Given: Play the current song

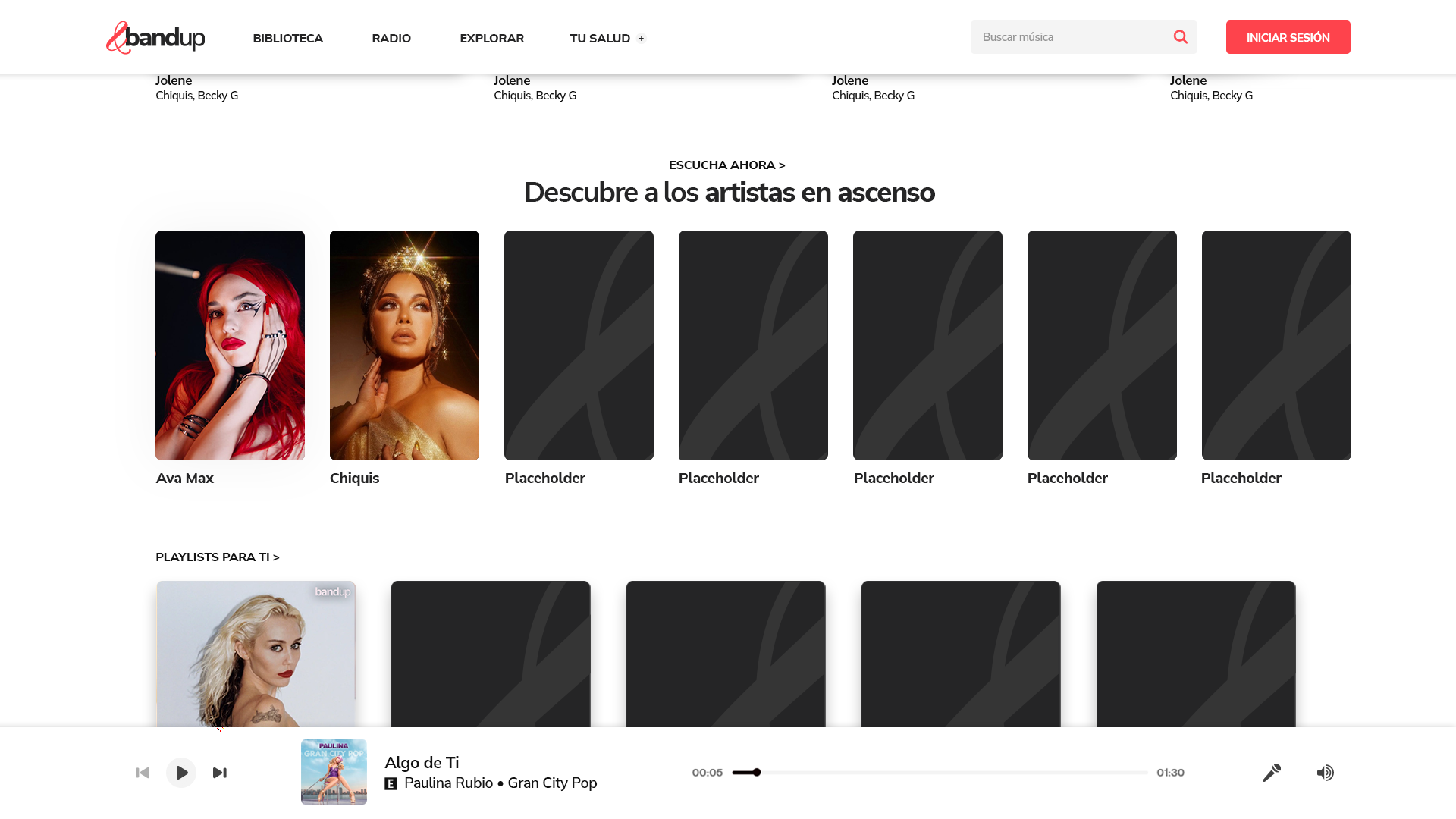Looking at the screenshot, I should pos(181,773).
